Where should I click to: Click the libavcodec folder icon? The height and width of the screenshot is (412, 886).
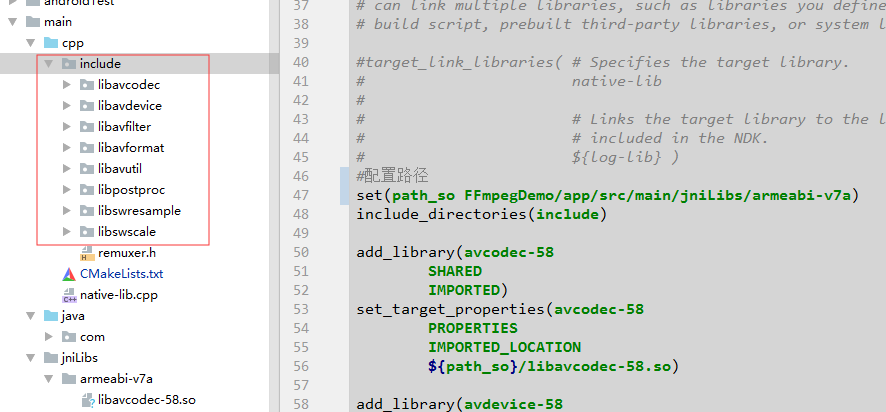[86, 85]
